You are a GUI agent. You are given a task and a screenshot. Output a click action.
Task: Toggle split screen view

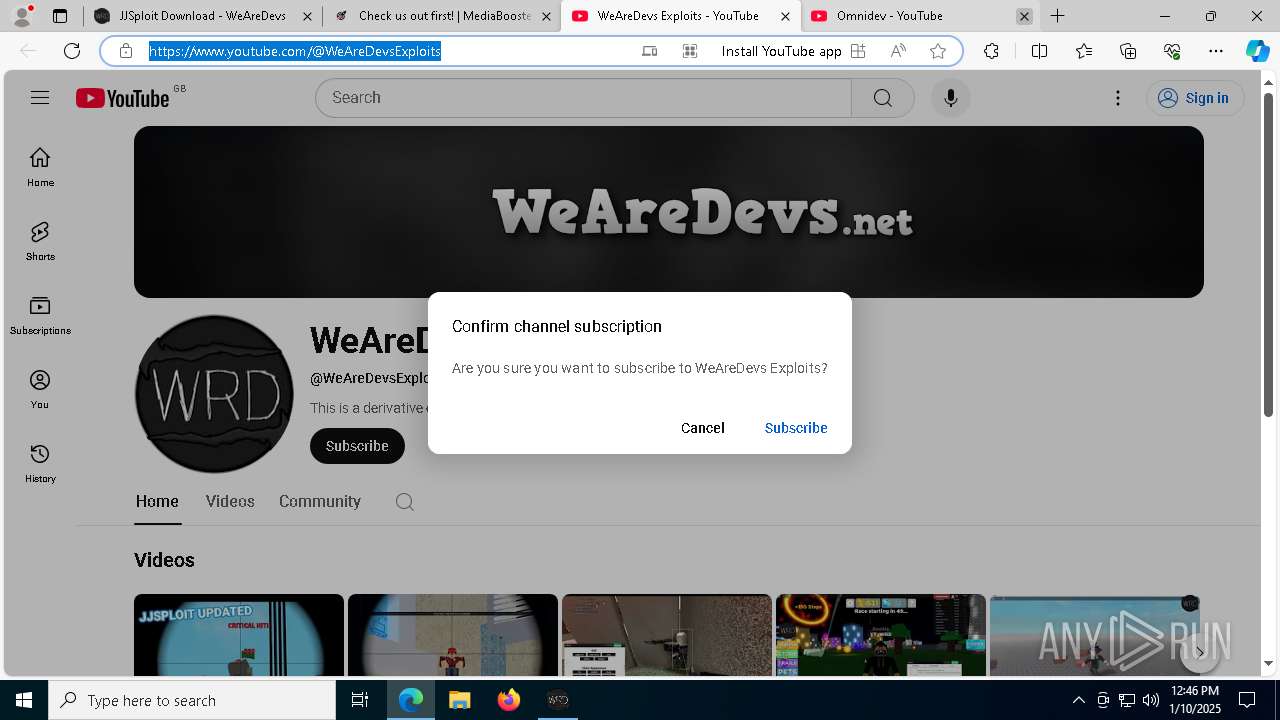pyautogui.click(x=1039, y=51)
